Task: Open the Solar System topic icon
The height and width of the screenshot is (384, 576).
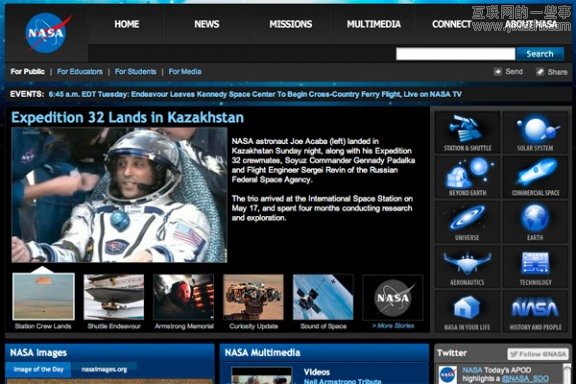Action: [535, 133]
